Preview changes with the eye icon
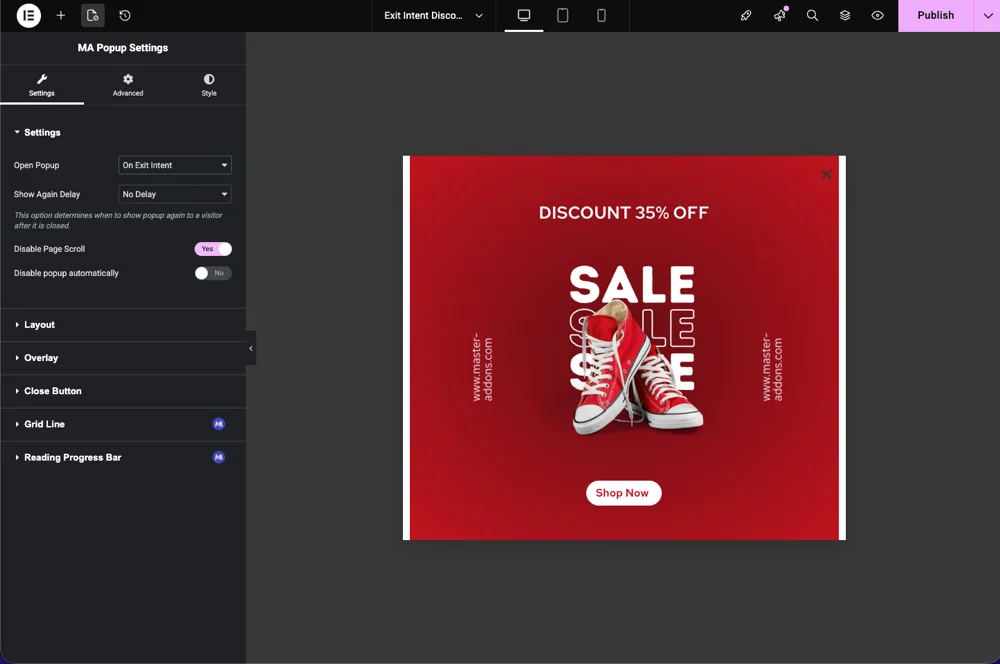The image size is (1000, 664). [x=878, y=15]
